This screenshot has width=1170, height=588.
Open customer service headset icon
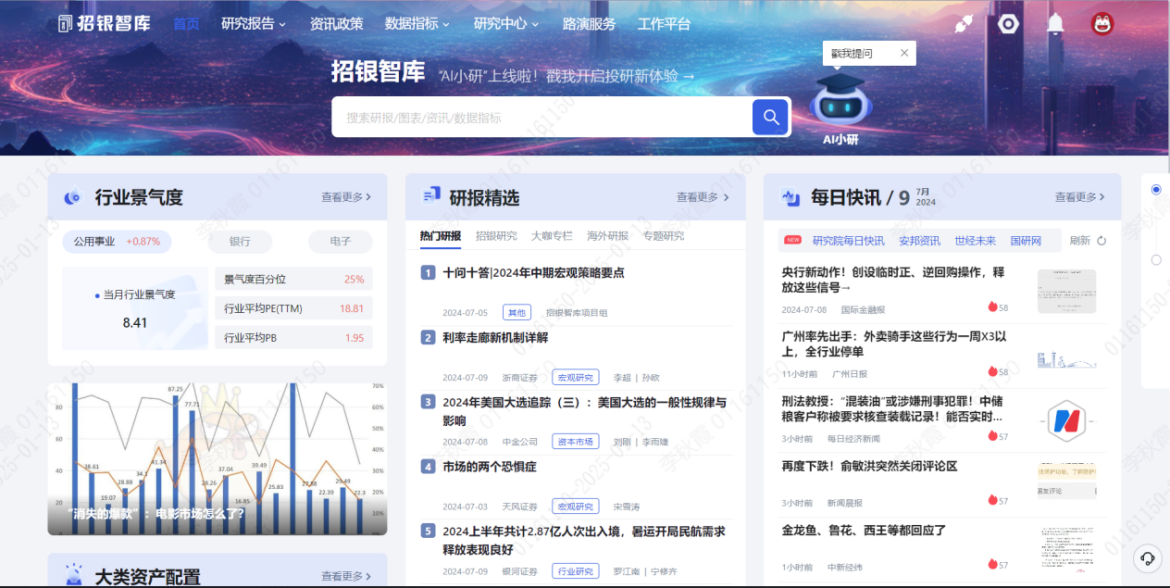1148,558
